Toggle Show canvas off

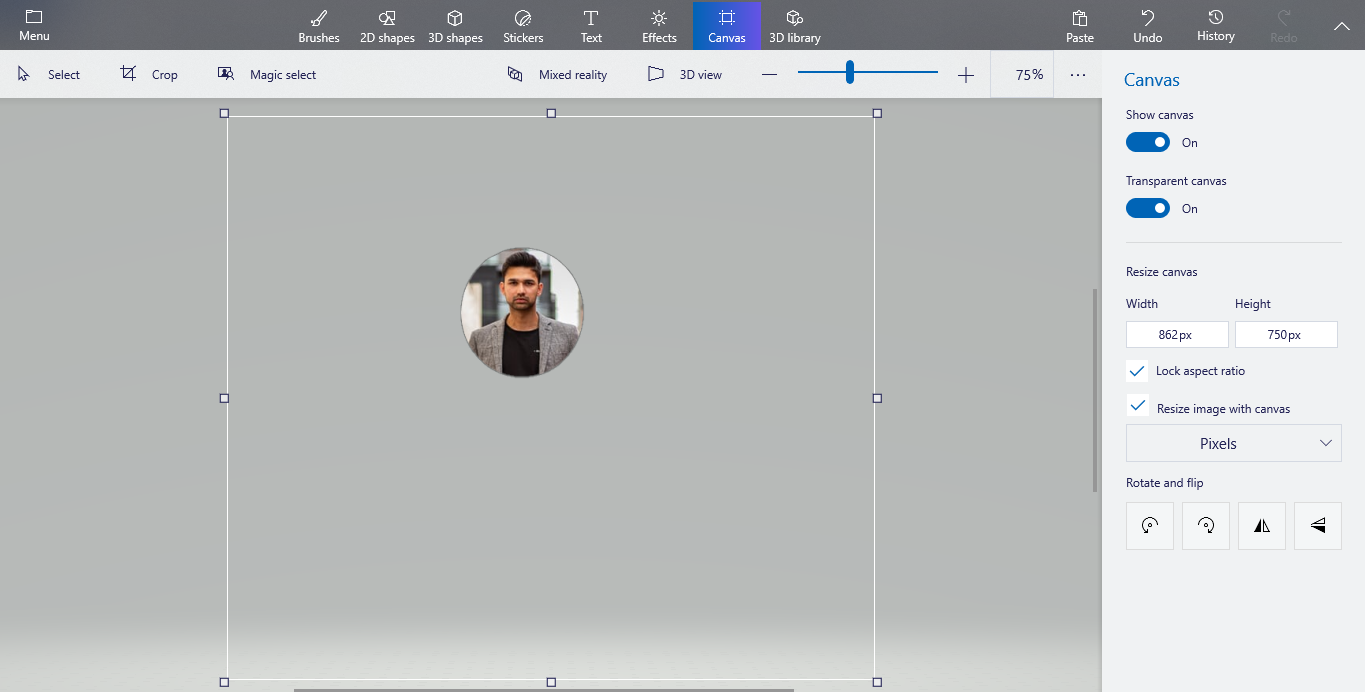coord(1147,142)
